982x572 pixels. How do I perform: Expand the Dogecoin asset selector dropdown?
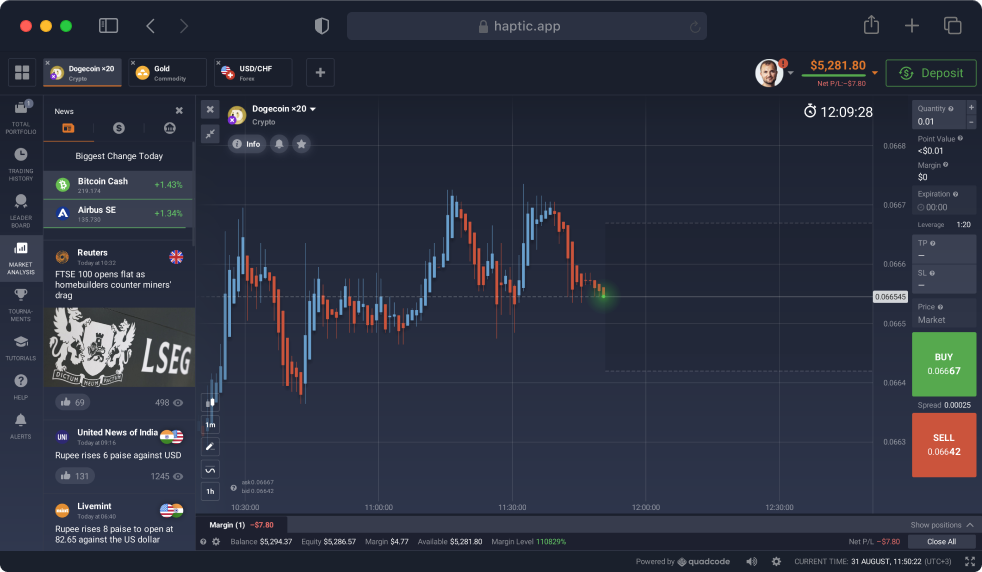pyautogui.click(x=313, y=109)
